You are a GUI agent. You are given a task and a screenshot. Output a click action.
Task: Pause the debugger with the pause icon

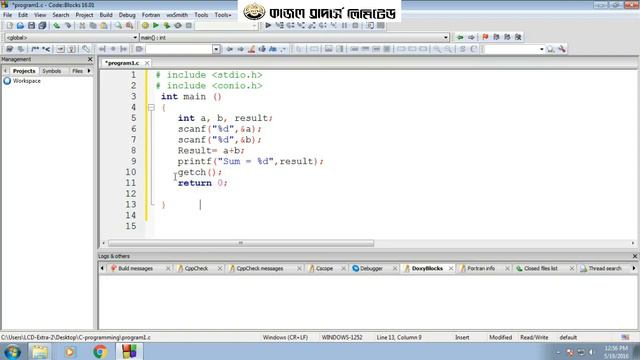pos(344,25)
